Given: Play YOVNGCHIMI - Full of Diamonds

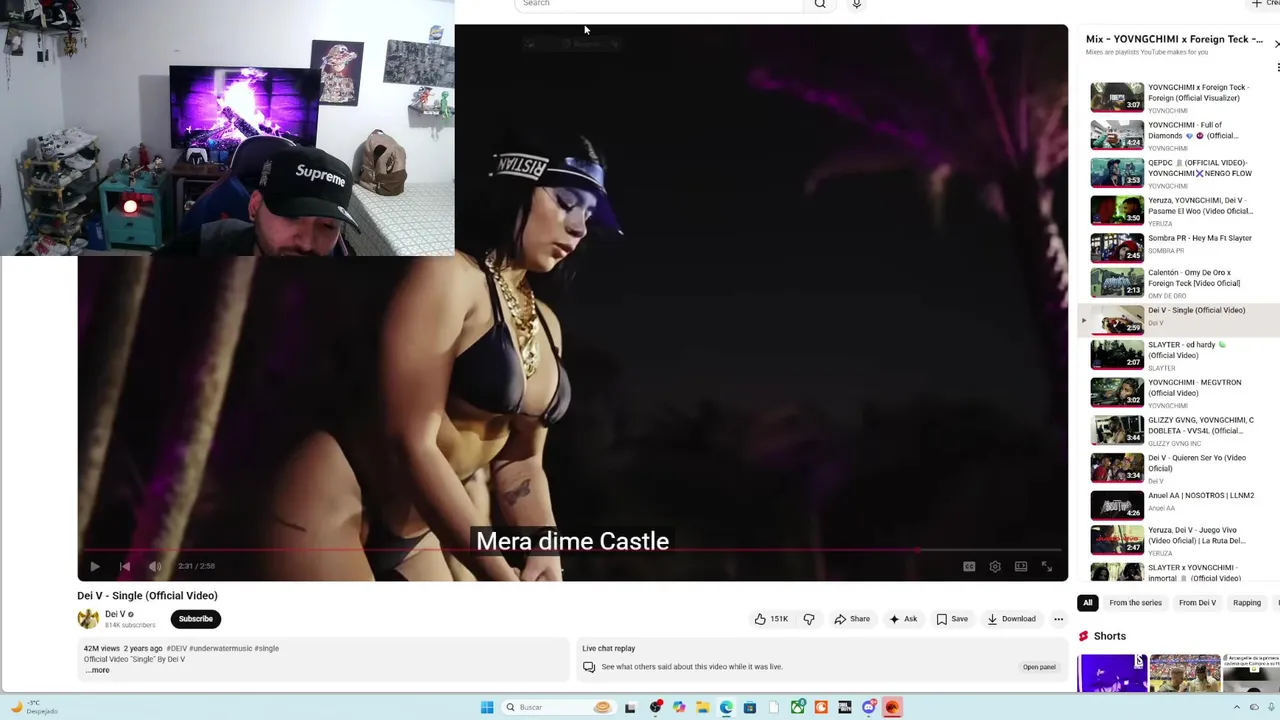Looking at the screenshot, I should point(1180,135).
